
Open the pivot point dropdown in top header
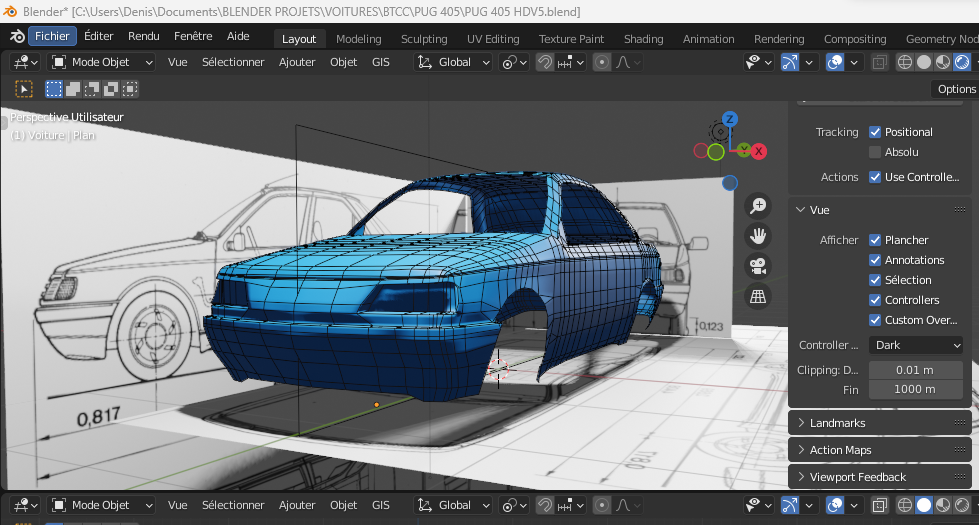point(515,62)
